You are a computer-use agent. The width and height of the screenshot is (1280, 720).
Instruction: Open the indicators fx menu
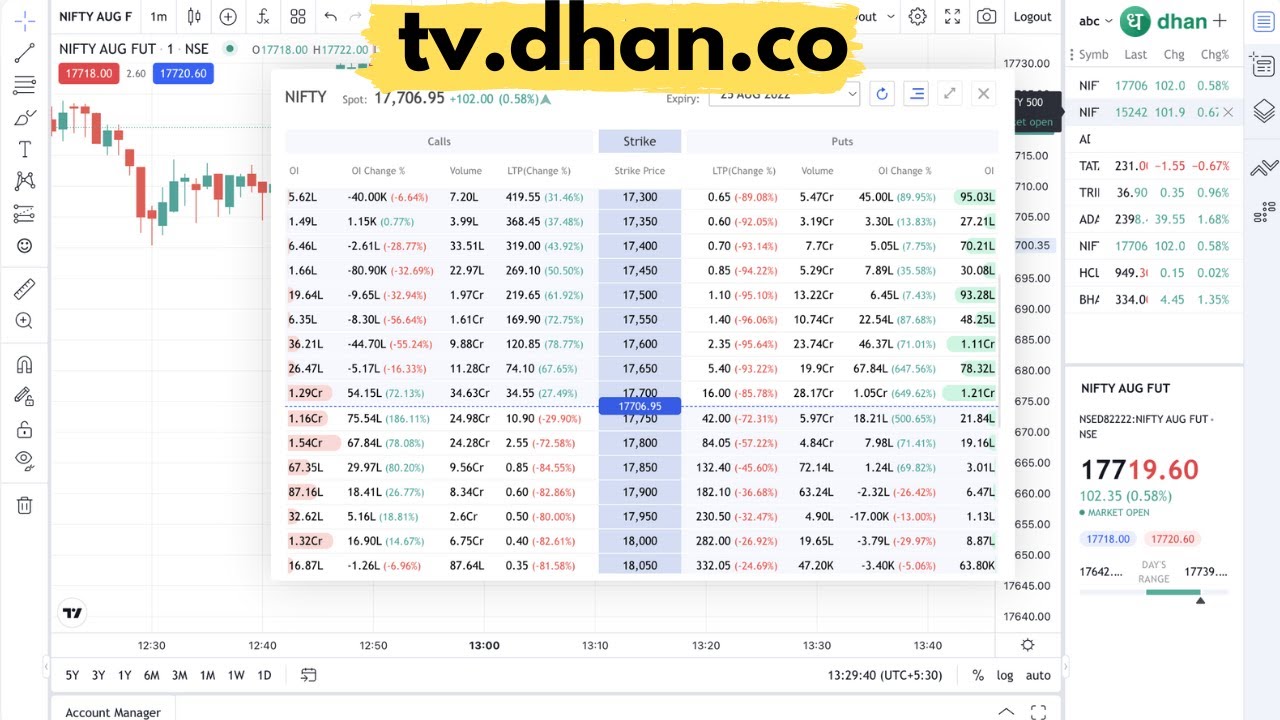263,17
